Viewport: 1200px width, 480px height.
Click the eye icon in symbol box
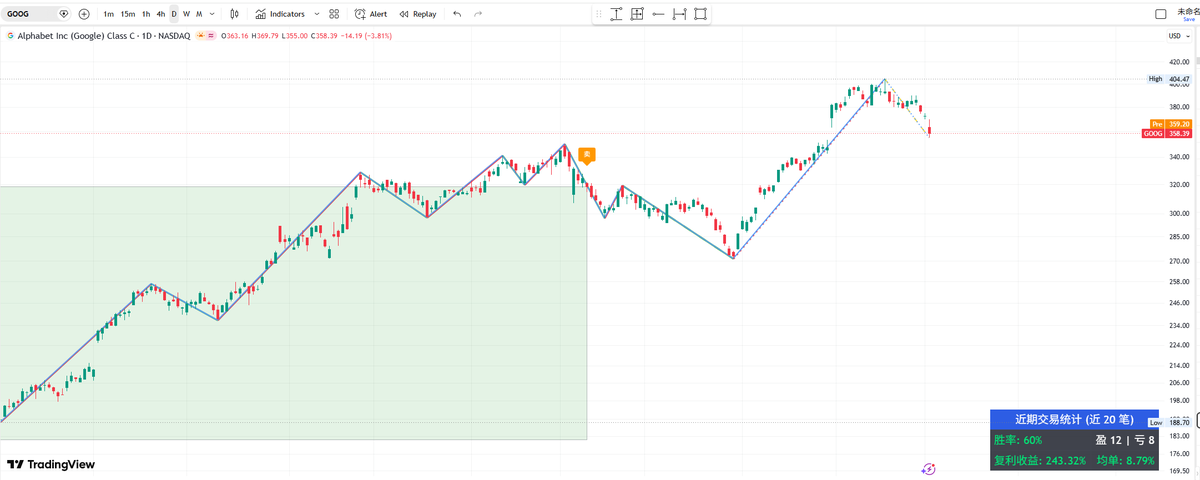pos(64,14)
